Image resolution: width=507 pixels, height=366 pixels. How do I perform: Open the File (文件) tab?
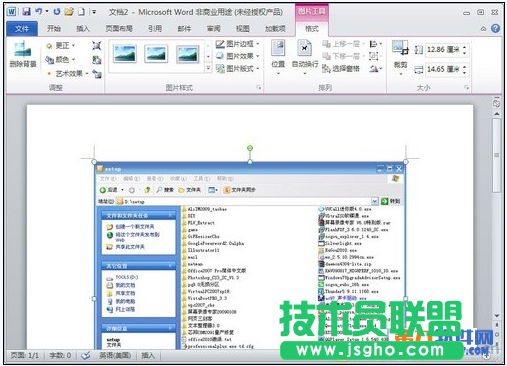click(x=22, y=29)
